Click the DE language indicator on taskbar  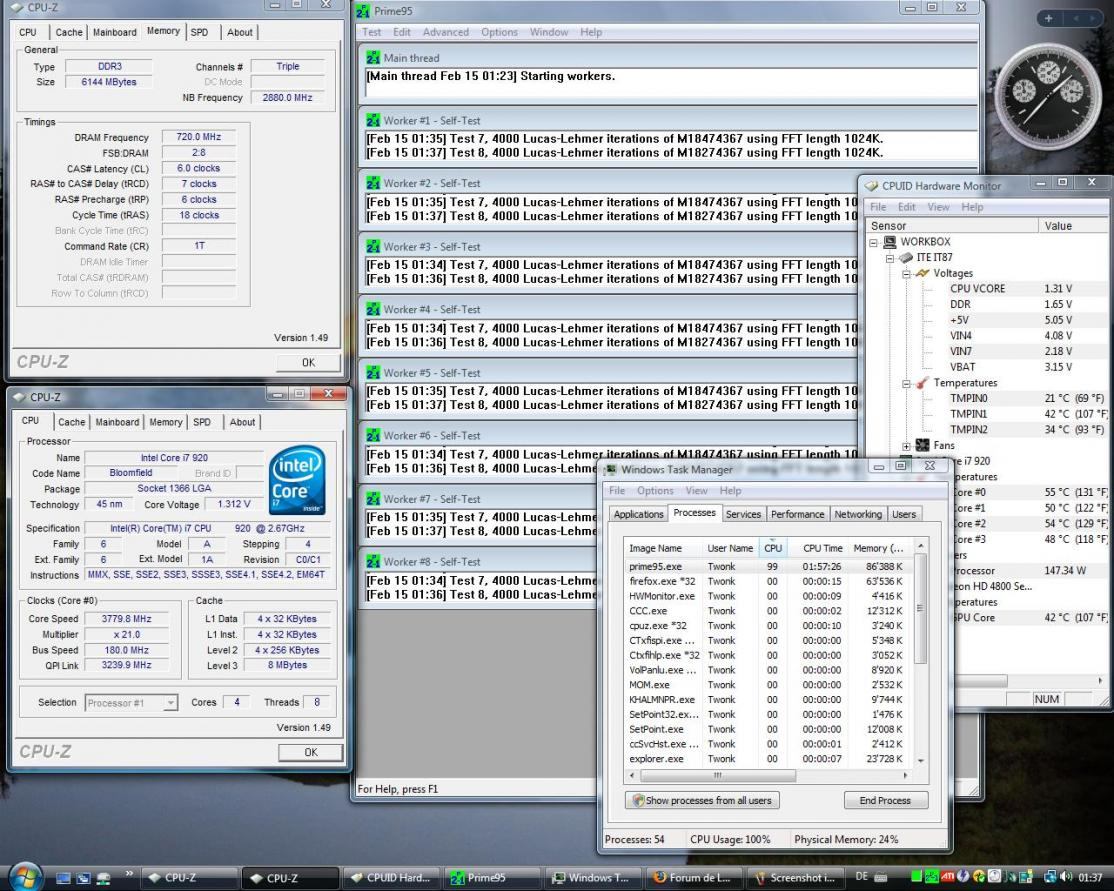[x=862, y=877]
